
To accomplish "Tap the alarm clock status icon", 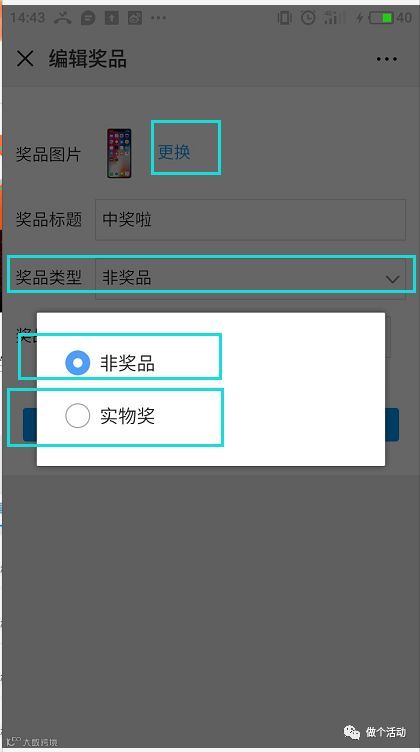I will (308, 18).
